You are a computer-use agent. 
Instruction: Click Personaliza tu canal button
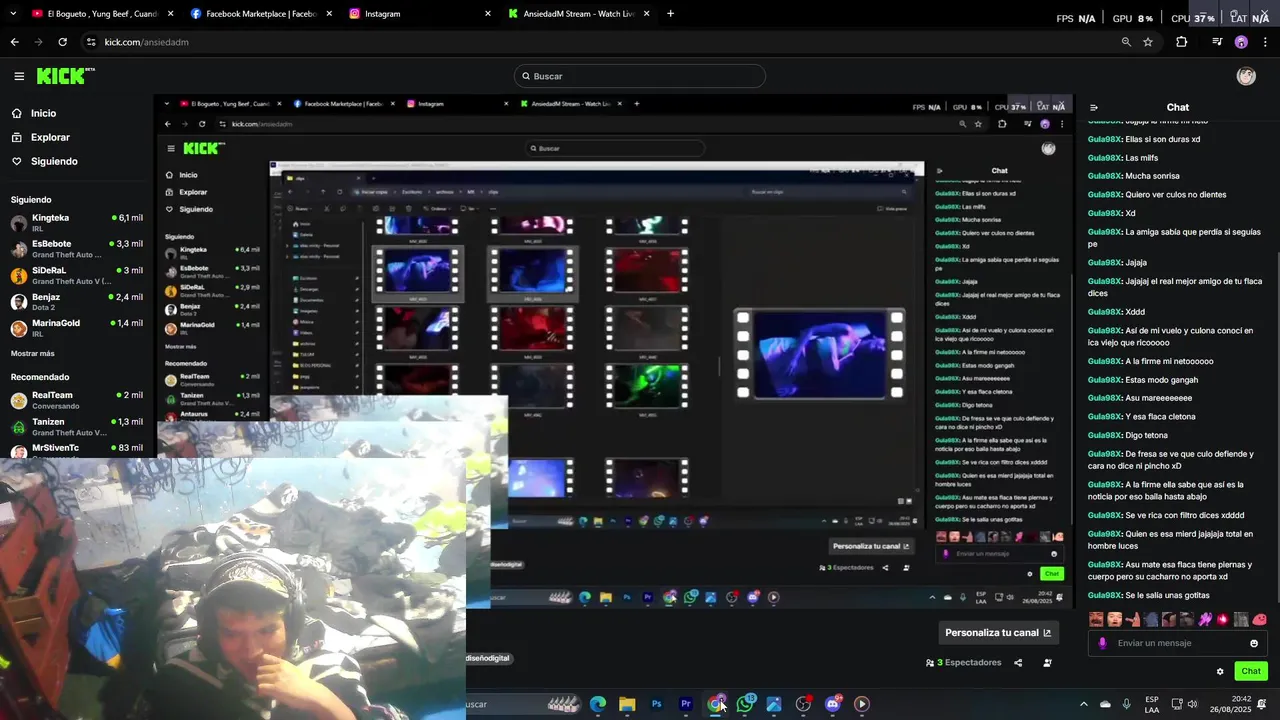tap(997, 633)
